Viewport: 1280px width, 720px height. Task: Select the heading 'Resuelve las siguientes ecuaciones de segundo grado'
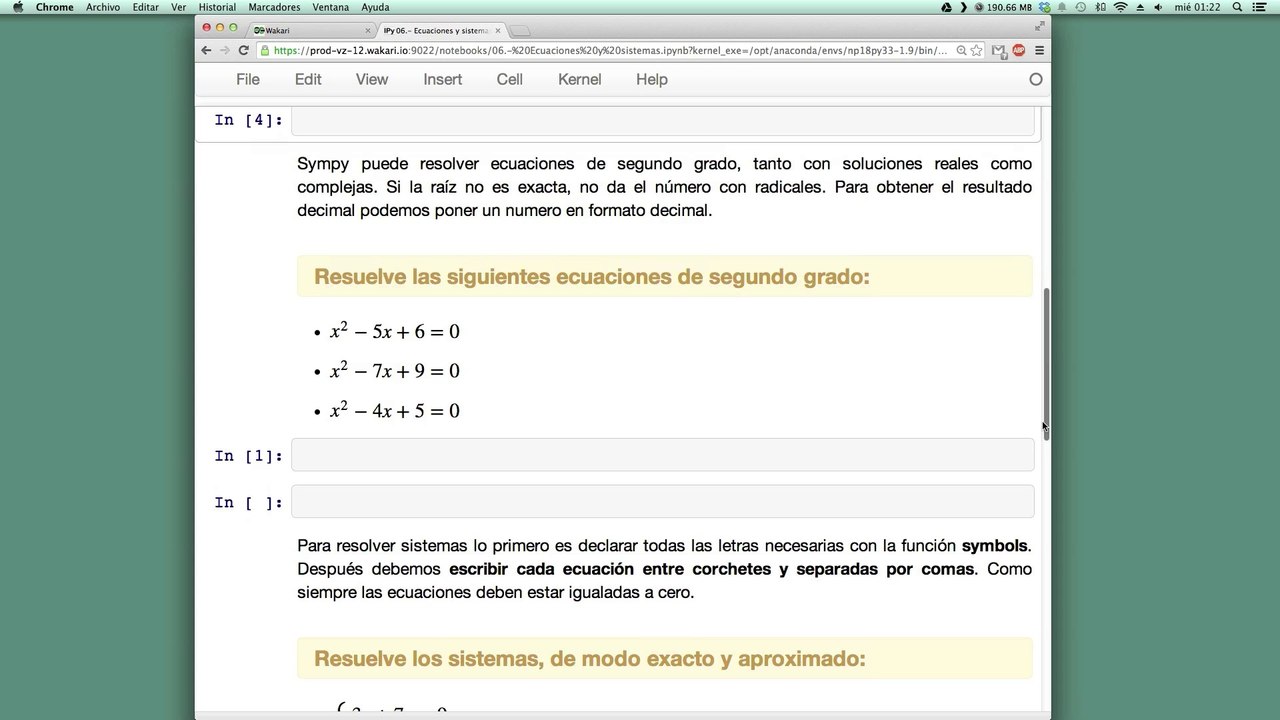point(592,277)
